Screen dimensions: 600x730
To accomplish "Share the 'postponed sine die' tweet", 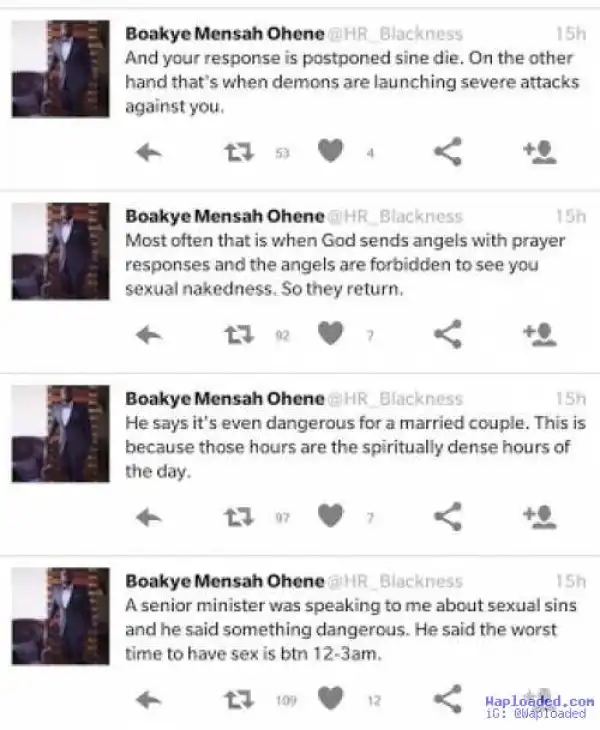I will pyautogui.click(x=447, y=151).
